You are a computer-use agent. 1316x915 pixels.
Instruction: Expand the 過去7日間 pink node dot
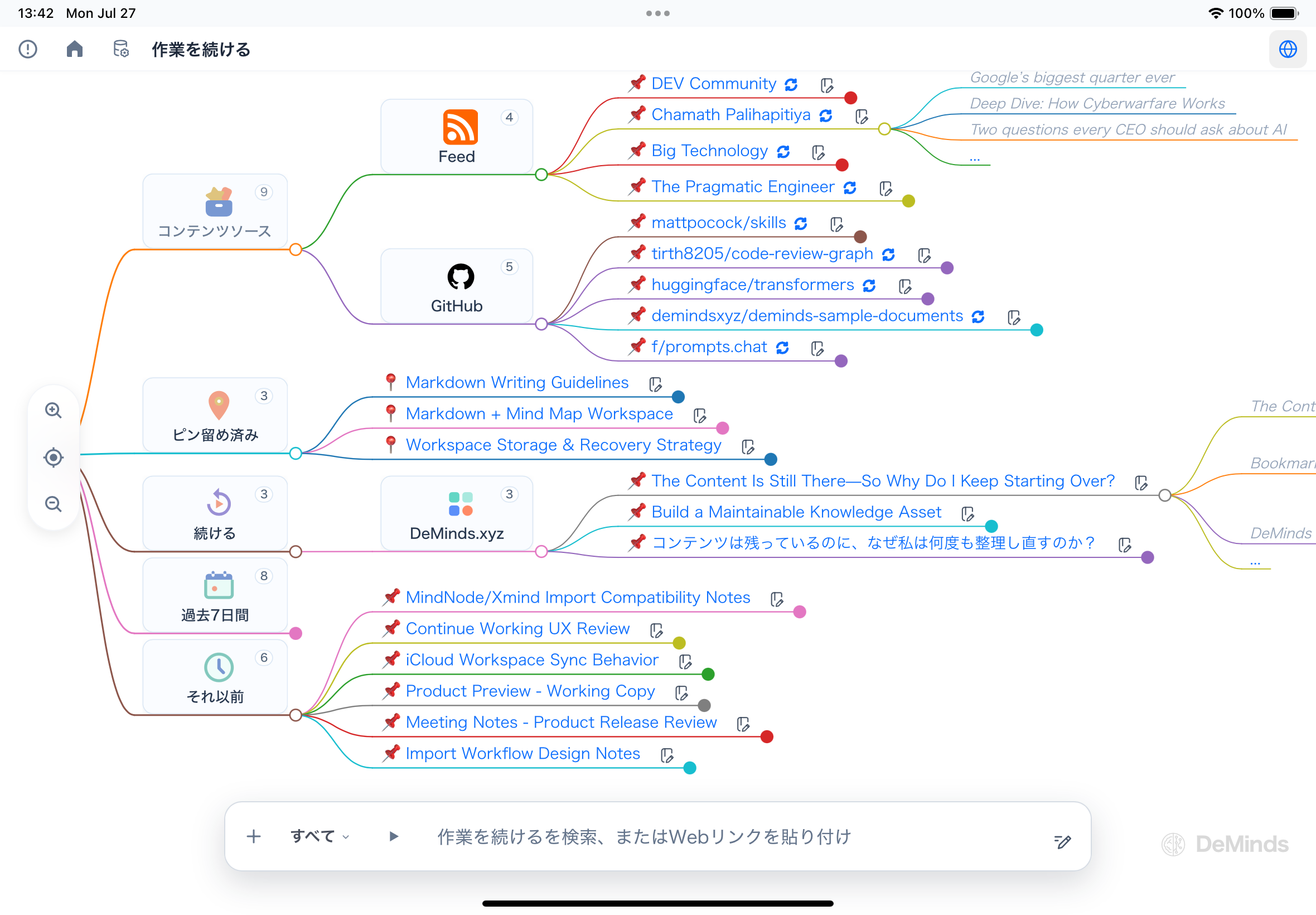click(x=296, y=633)
